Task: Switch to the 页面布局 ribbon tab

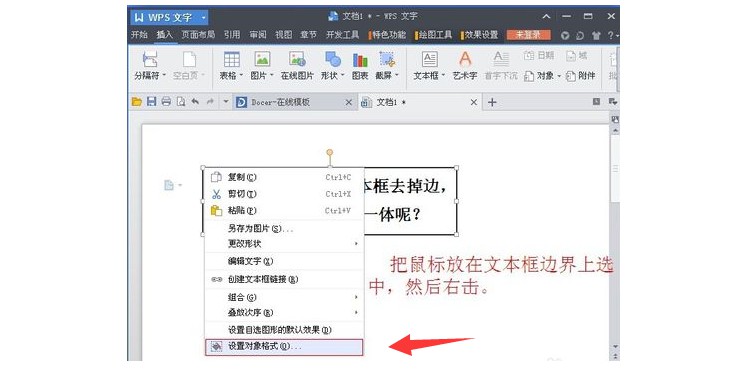Action: click(198, 35)
